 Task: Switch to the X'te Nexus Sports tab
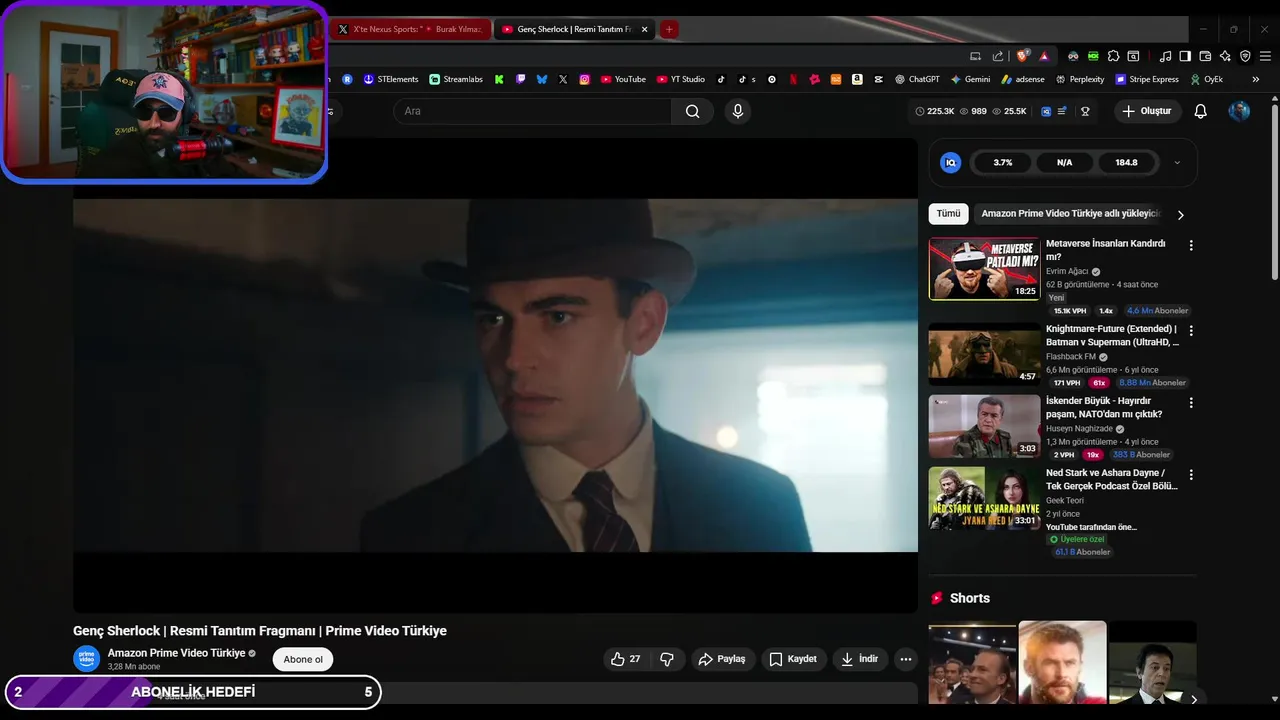click(409, 30)
